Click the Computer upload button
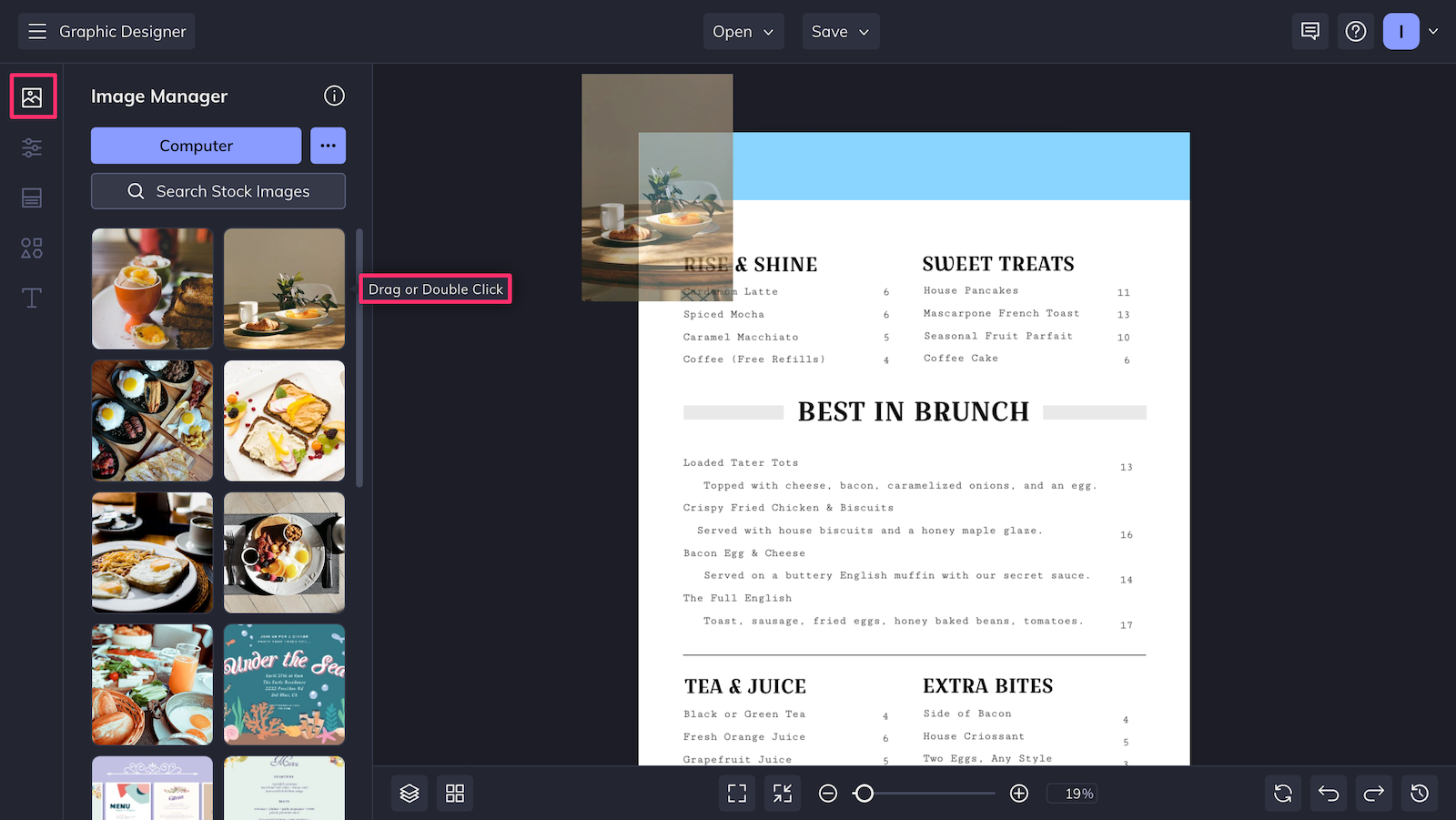 click(x=195, y=146)
